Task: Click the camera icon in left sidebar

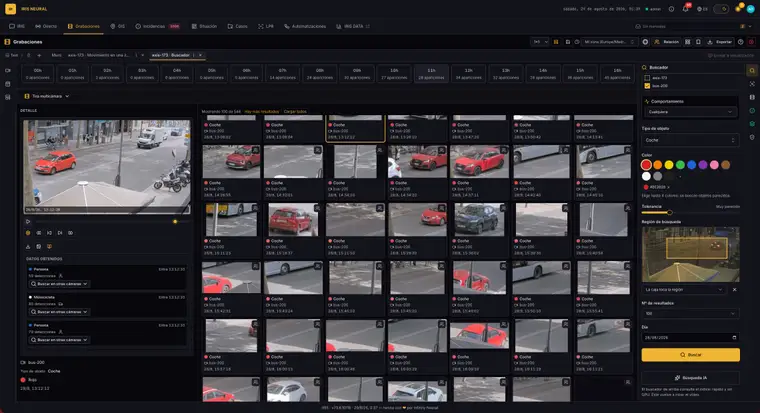Action: (8, 71)
